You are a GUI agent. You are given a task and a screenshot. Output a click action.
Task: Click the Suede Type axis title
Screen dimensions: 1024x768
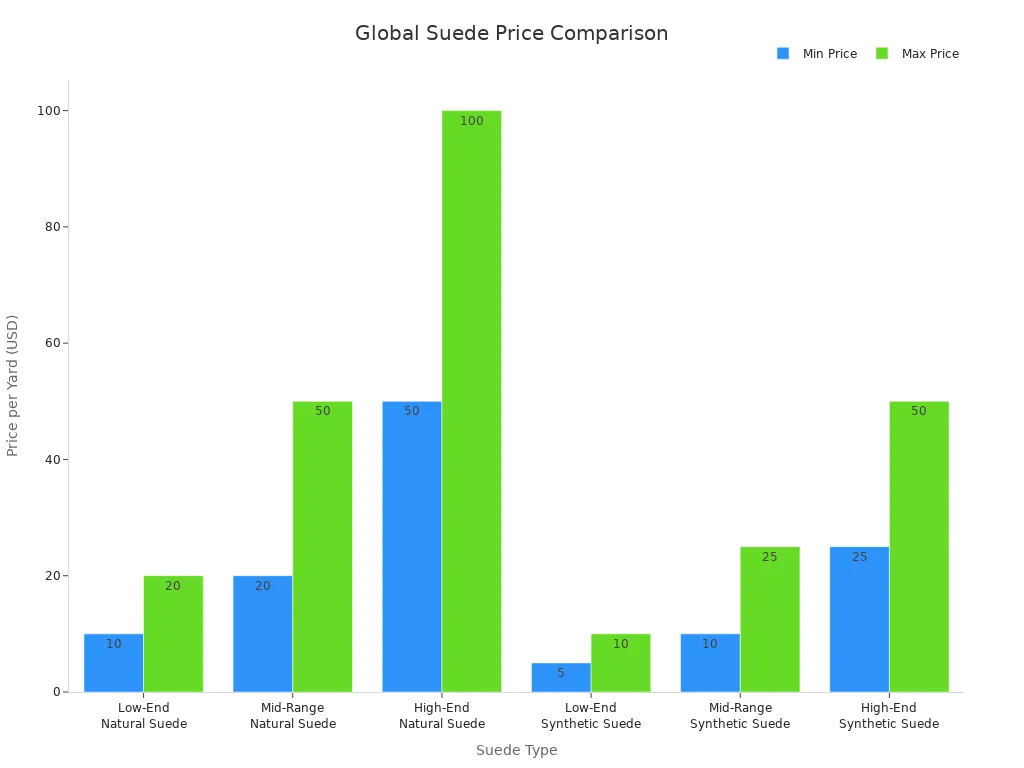(516, 750)
